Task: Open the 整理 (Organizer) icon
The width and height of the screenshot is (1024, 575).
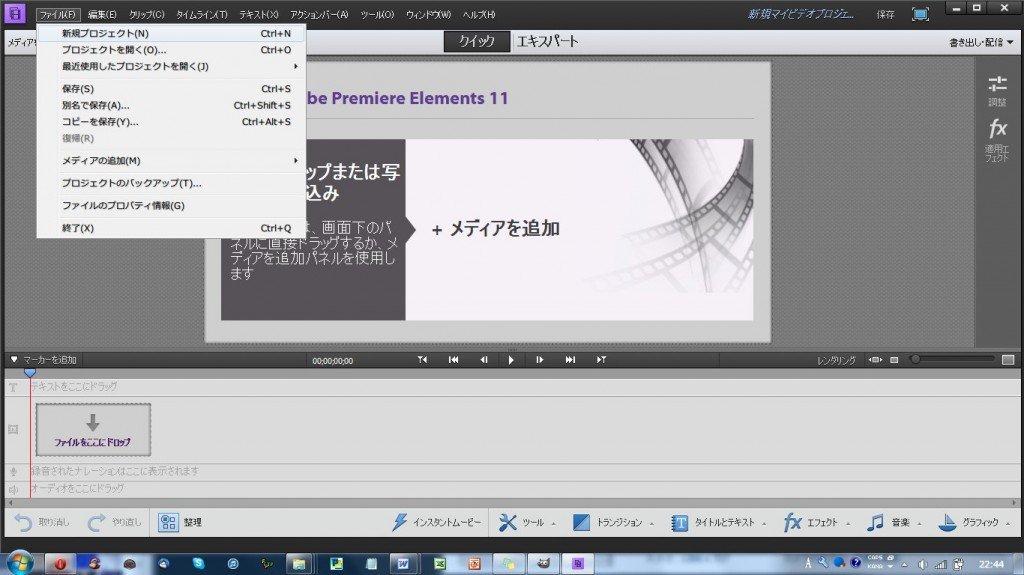Action: click(x=168, y=522)
